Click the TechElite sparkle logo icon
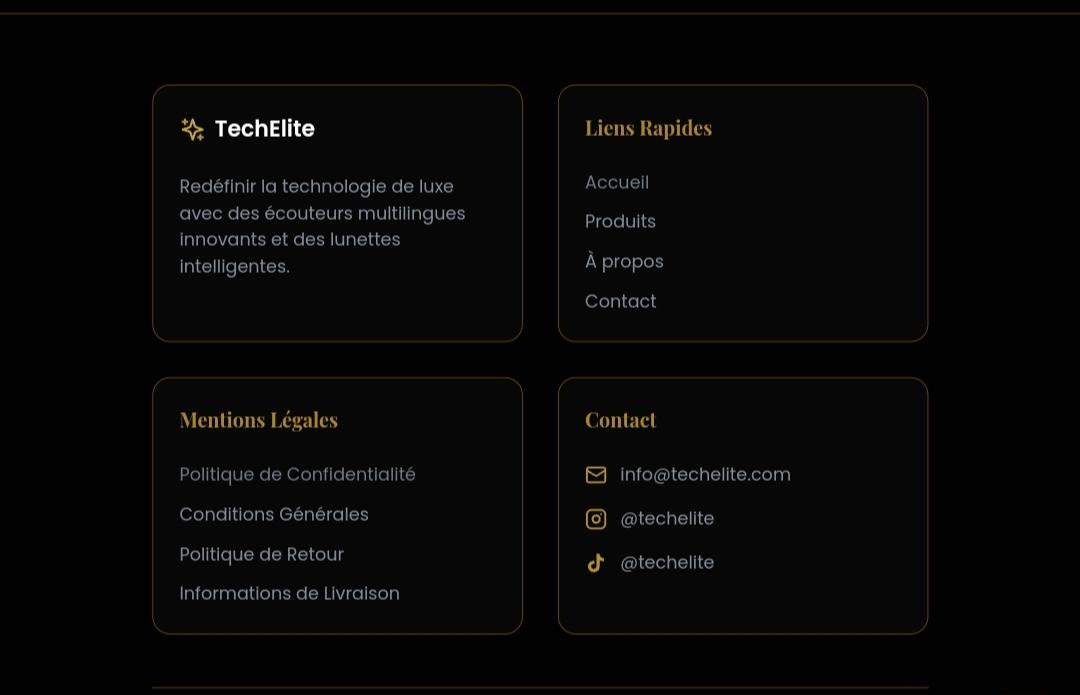The image size is (1080, 695). click(x=192, y=129)
